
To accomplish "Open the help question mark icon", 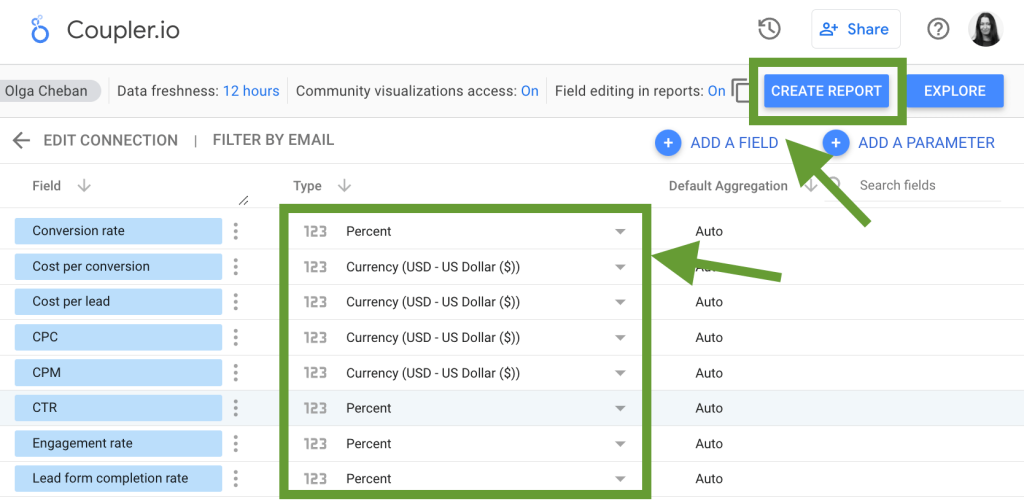I will pos(938,30).
